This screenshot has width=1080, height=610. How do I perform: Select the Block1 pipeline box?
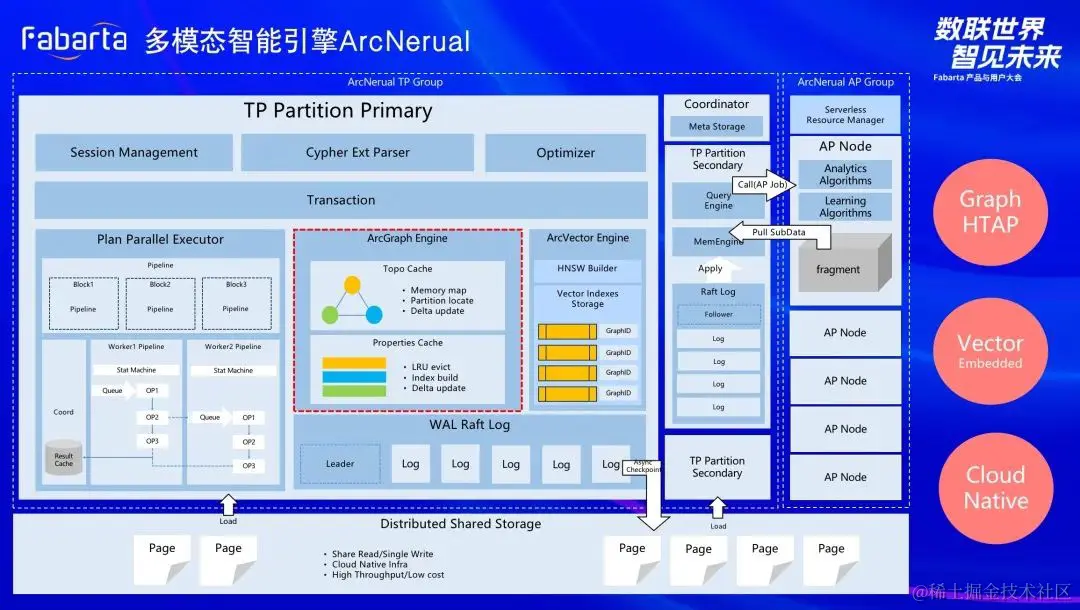pos(83,303)
